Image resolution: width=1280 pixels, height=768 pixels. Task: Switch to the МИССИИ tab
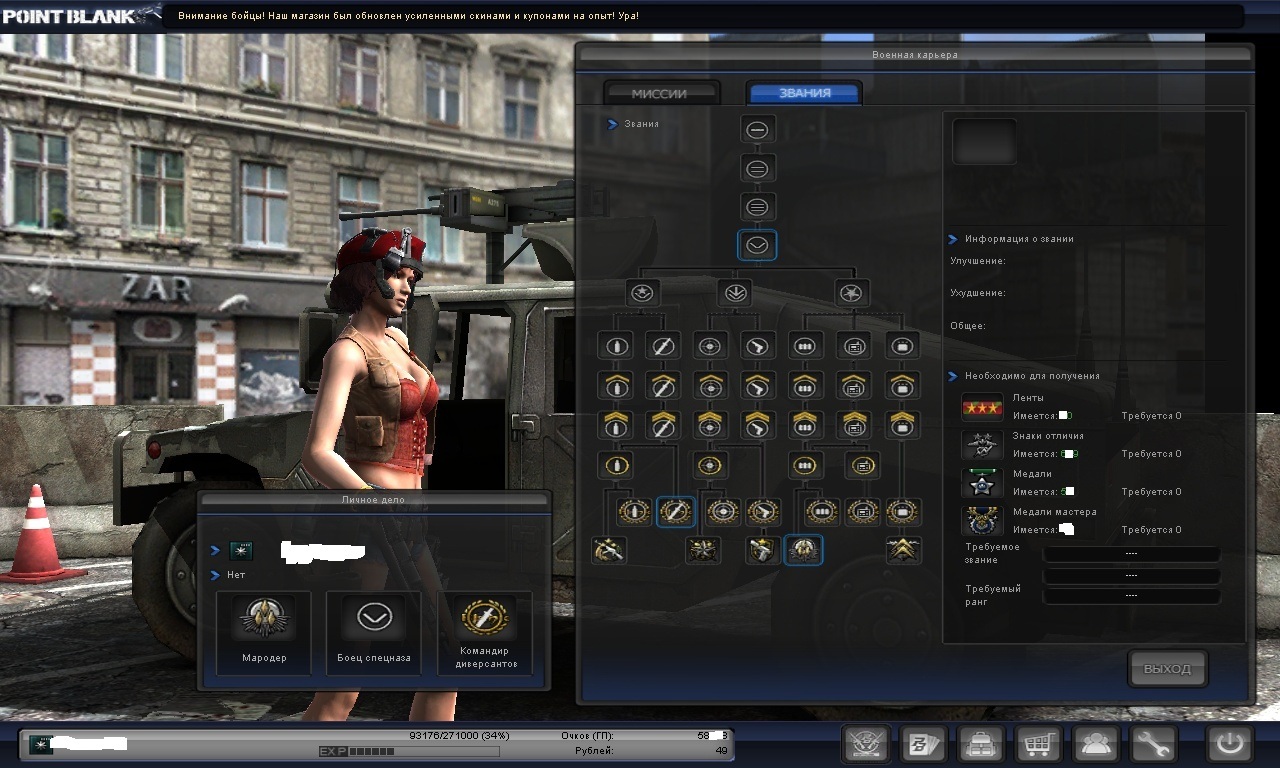click(660, 93)
